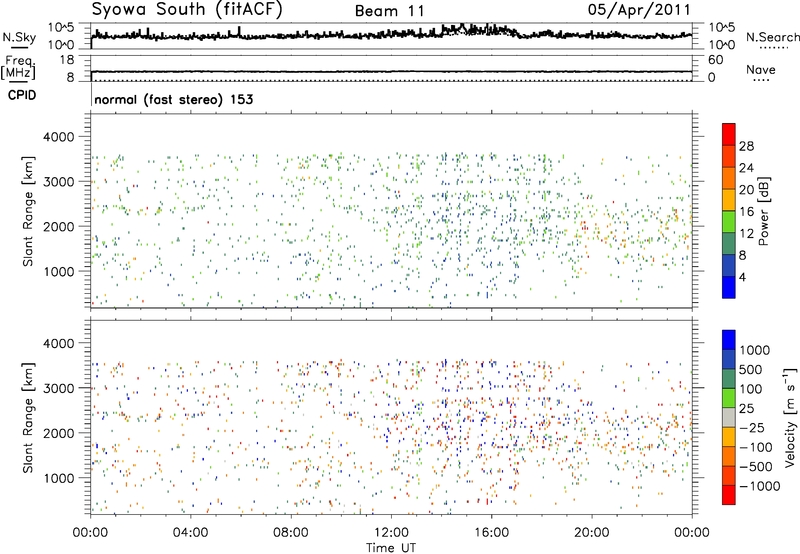Viewport: 800px width, 554px height.
Task: Click the 'Nave' legend label
Action: click(760, 70)
